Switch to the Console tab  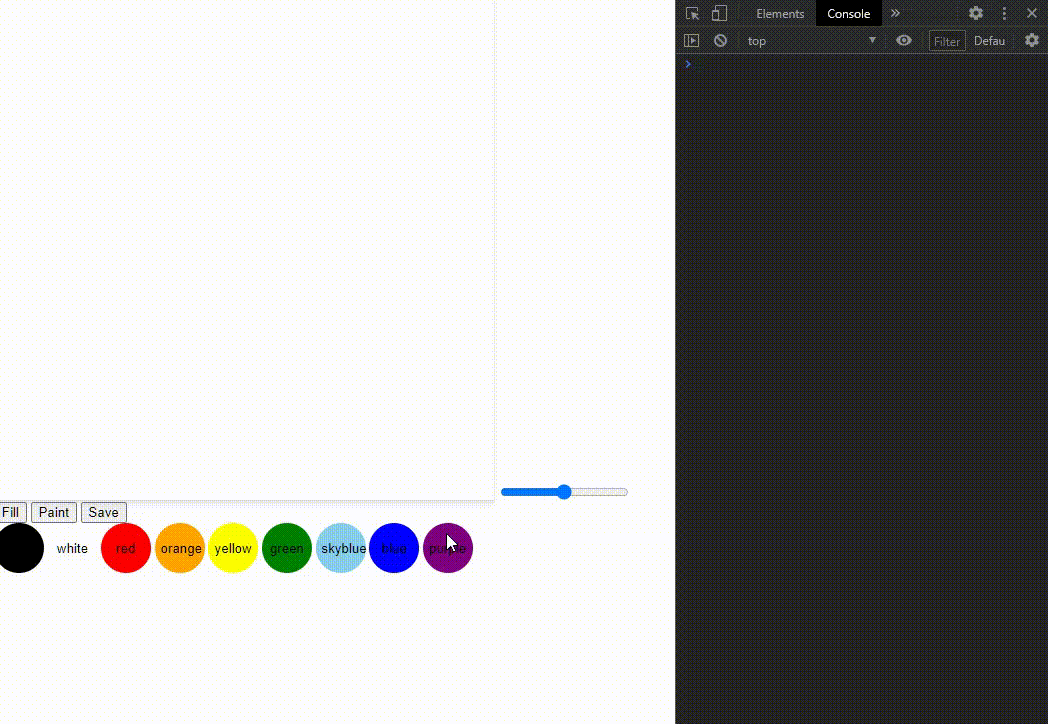click(849, 13)
